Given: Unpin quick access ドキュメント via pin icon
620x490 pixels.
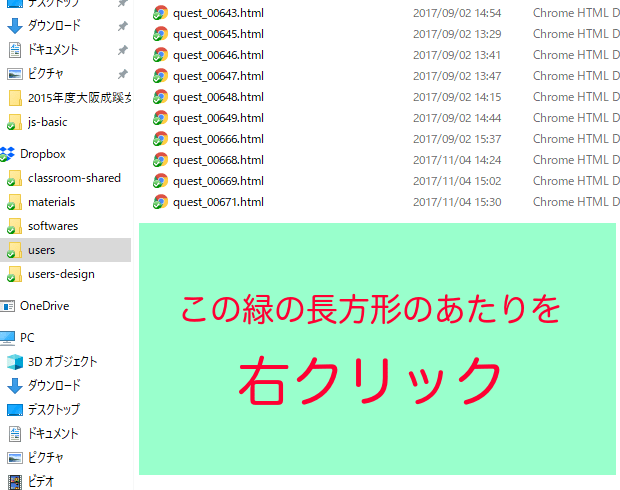Looking at the screenshot, I should click(123, 50).
